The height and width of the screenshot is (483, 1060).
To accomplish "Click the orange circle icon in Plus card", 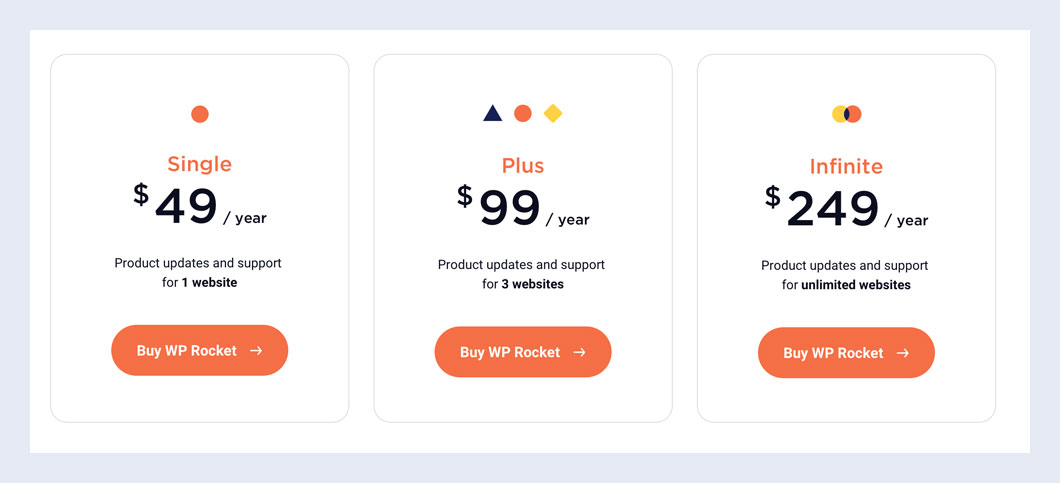I will click(522, 114).
